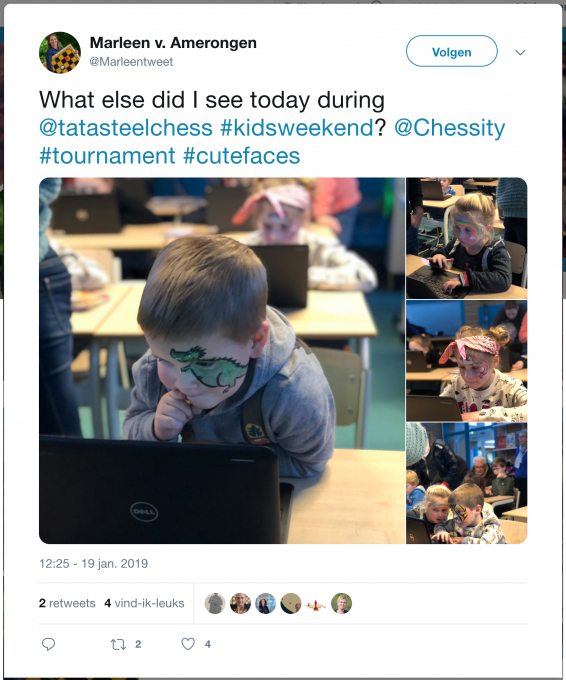Open the @tatasteelchess mention link
The image size is (566, 680).
(x=126, y=128)
